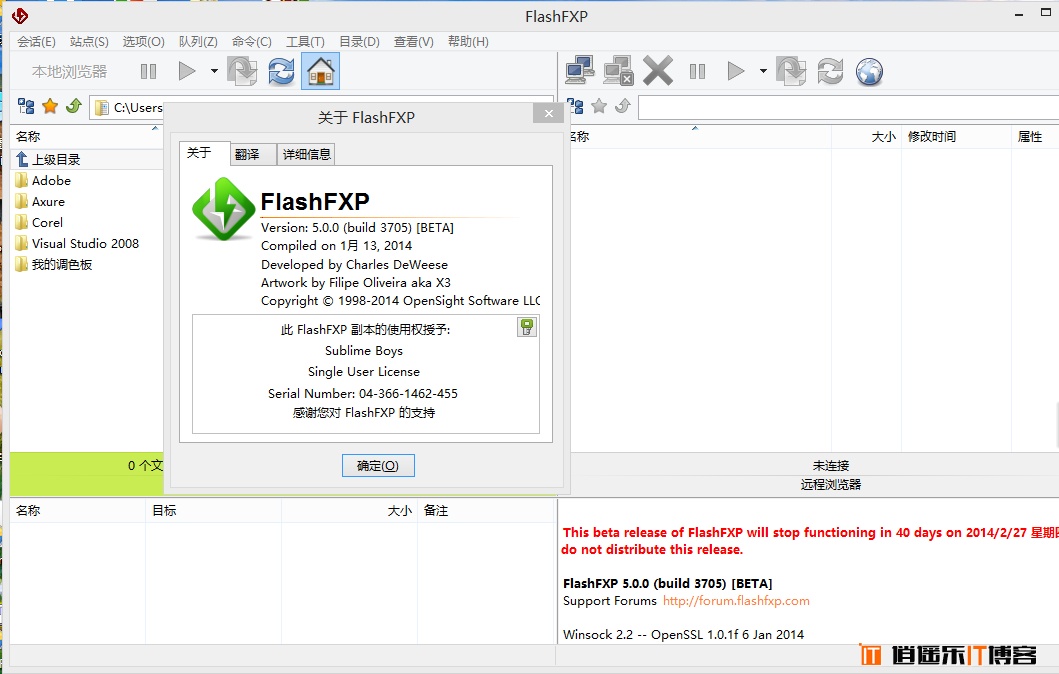Click the remote pane pause icon
The height and width of the screenshot is (674, 1059).
[x=698, y=71]
